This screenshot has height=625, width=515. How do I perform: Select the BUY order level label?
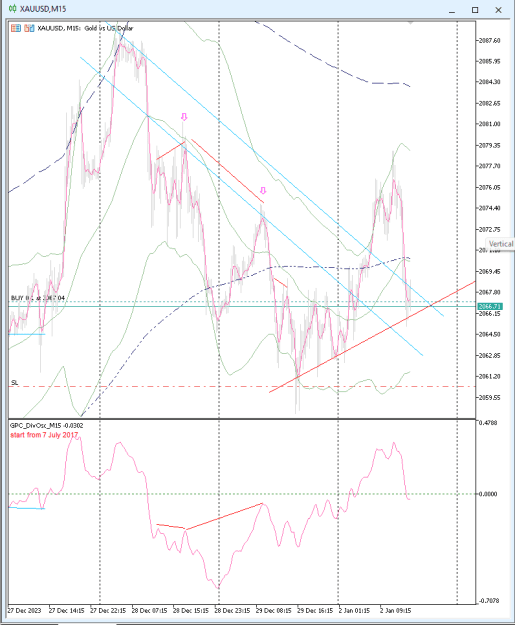(38, 298)
